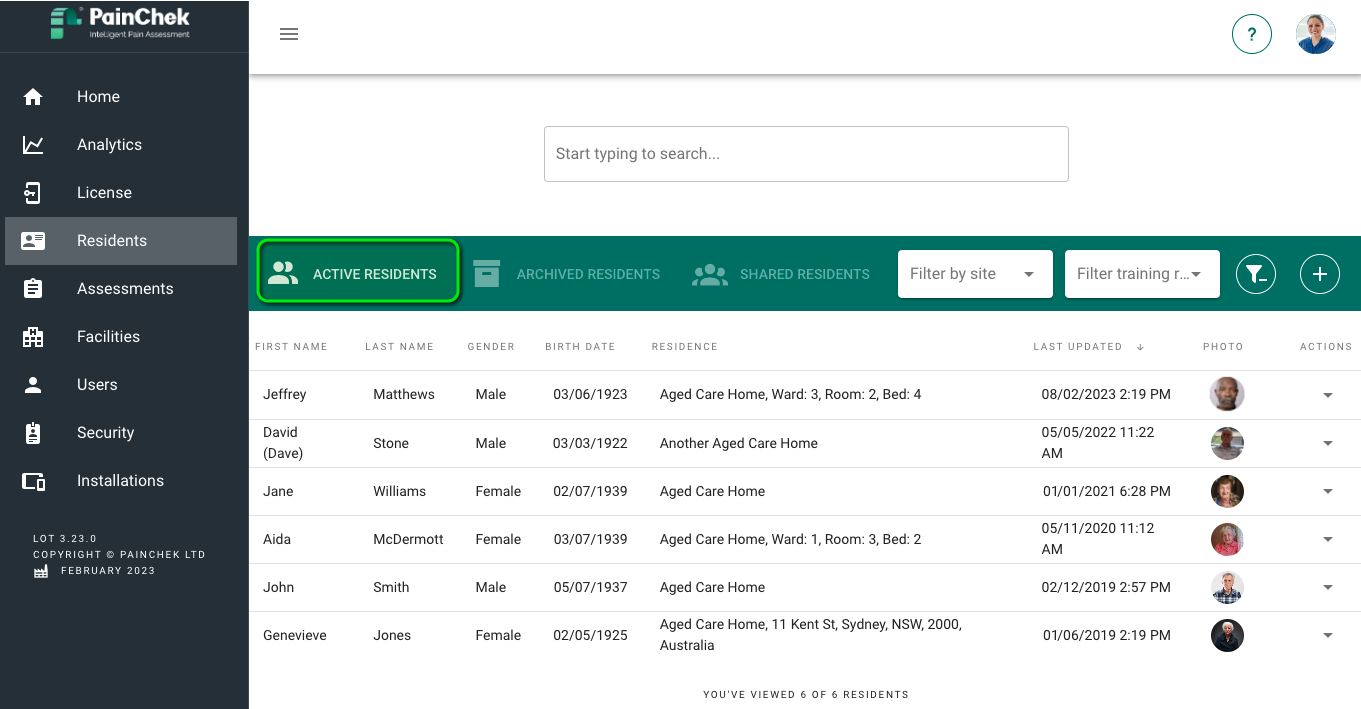
Task: View Jane Williams' photo thumbnail
Action: (1227, 491)
